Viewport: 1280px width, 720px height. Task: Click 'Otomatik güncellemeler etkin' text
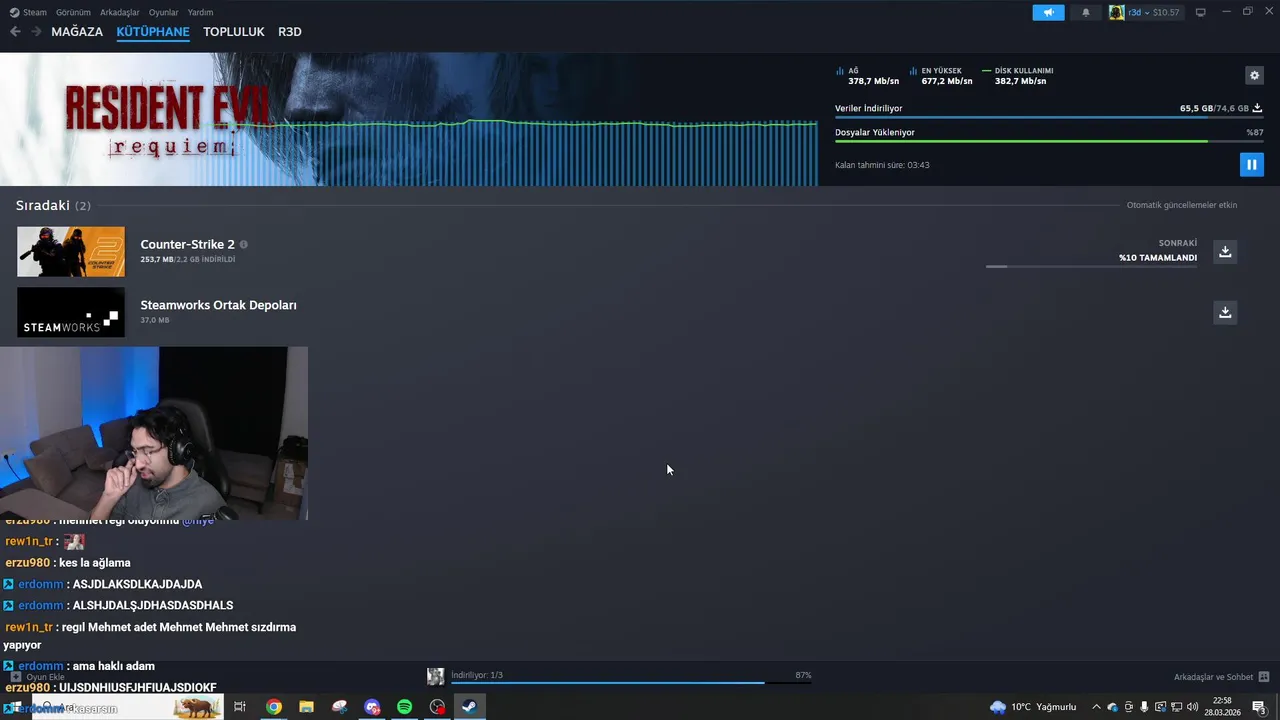pyautogui.click(x=1182, y=205)
